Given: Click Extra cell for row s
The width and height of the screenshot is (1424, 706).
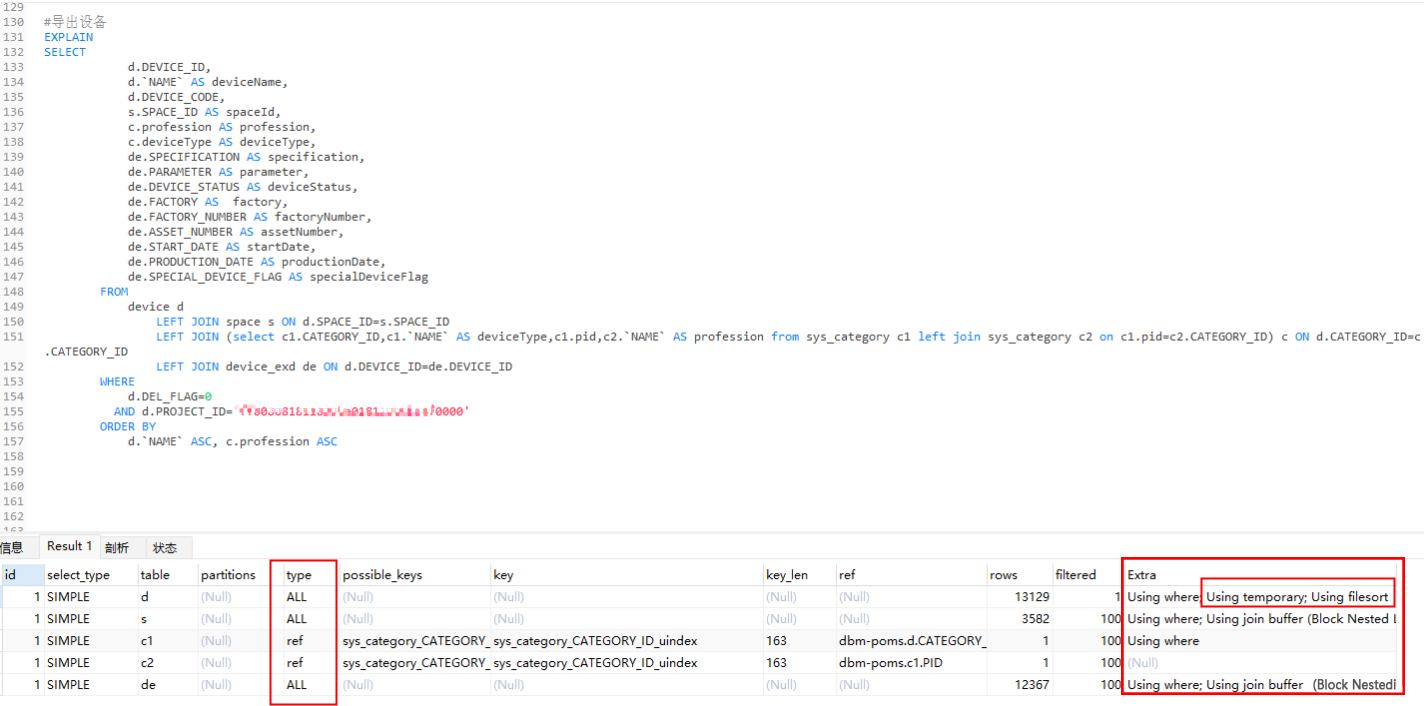Looking at the screenshot, I should pyautogui.click(x=1260, y=619).
